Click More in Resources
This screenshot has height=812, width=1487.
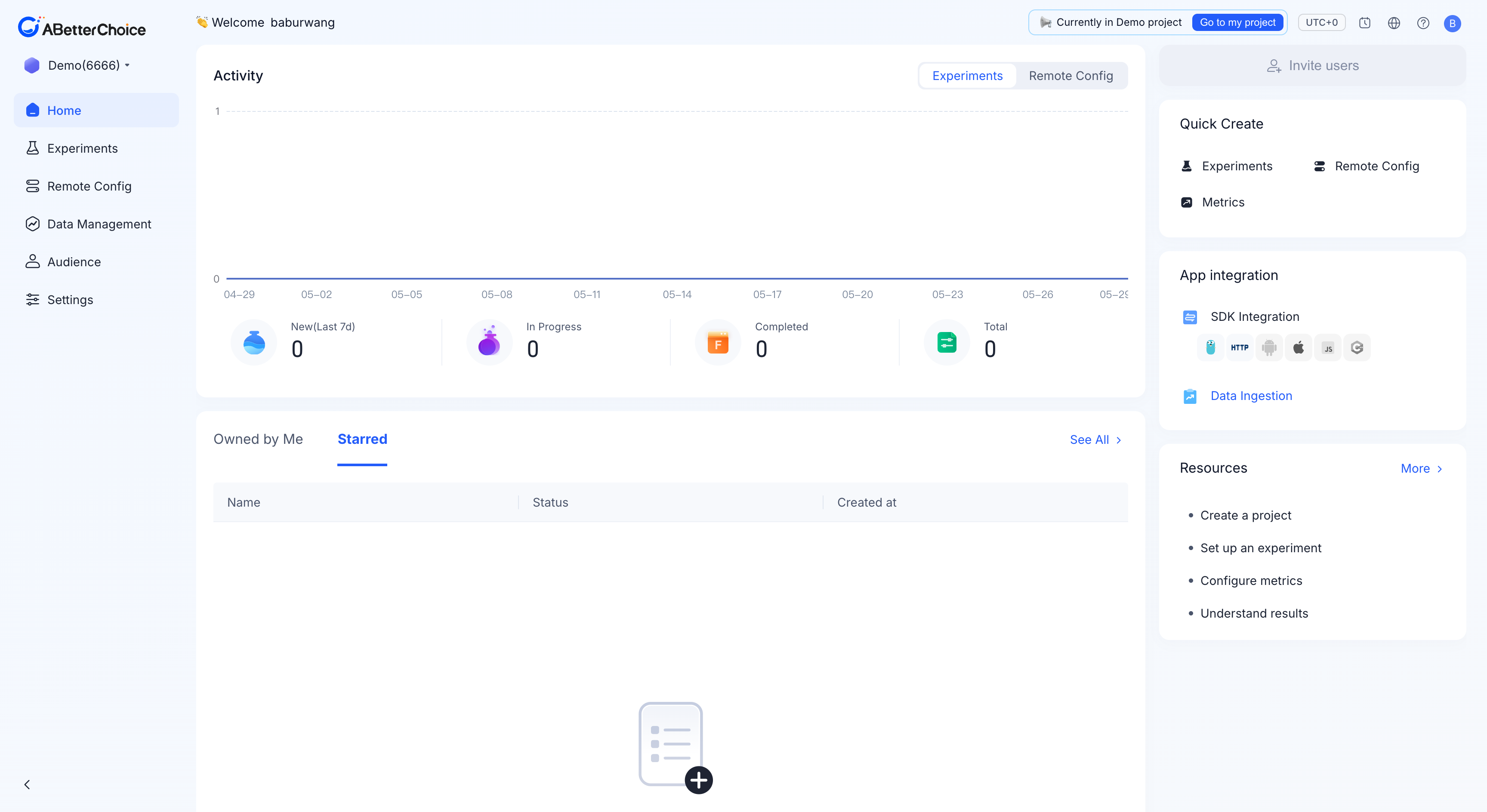pyautogui.click(x=1422, y=469)
